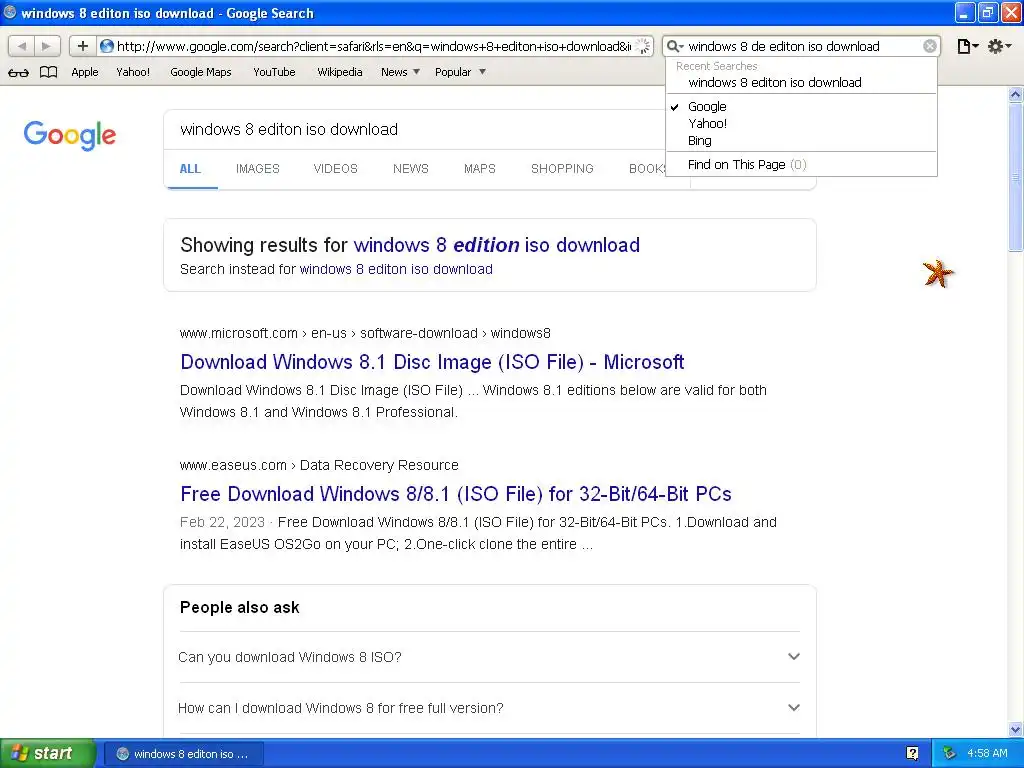1024x768 pixels.
Task: Open windows 8 edition iso download correction link
Action: pyautogui.click(x=497, y=245)
